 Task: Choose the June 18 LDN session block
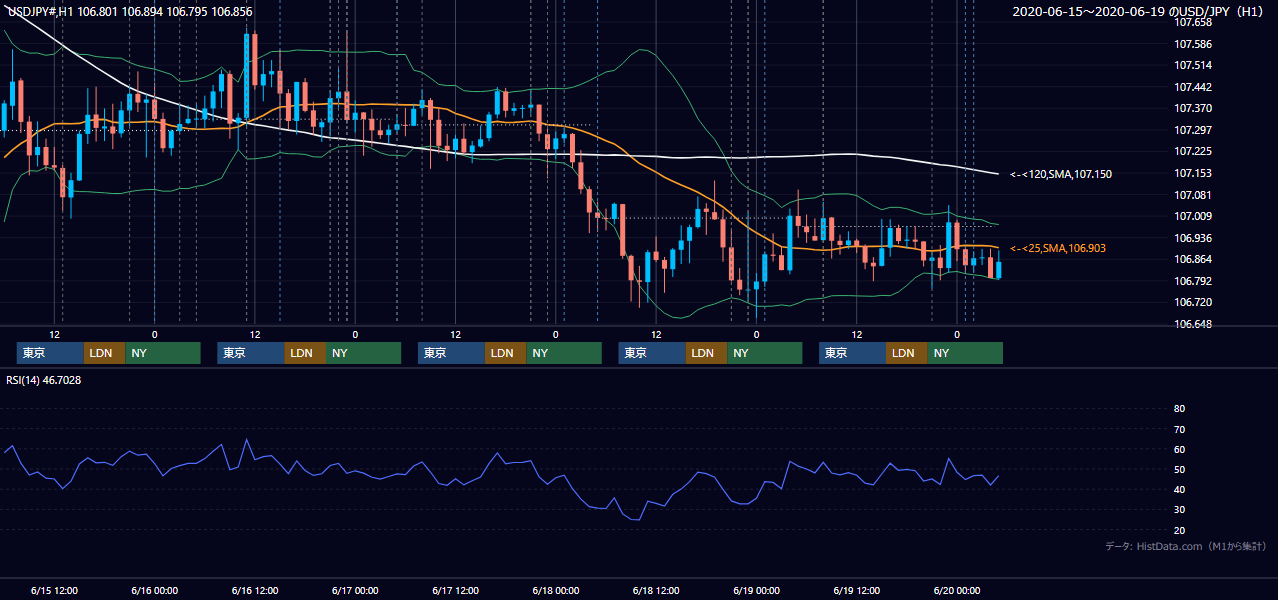(706, 353)
